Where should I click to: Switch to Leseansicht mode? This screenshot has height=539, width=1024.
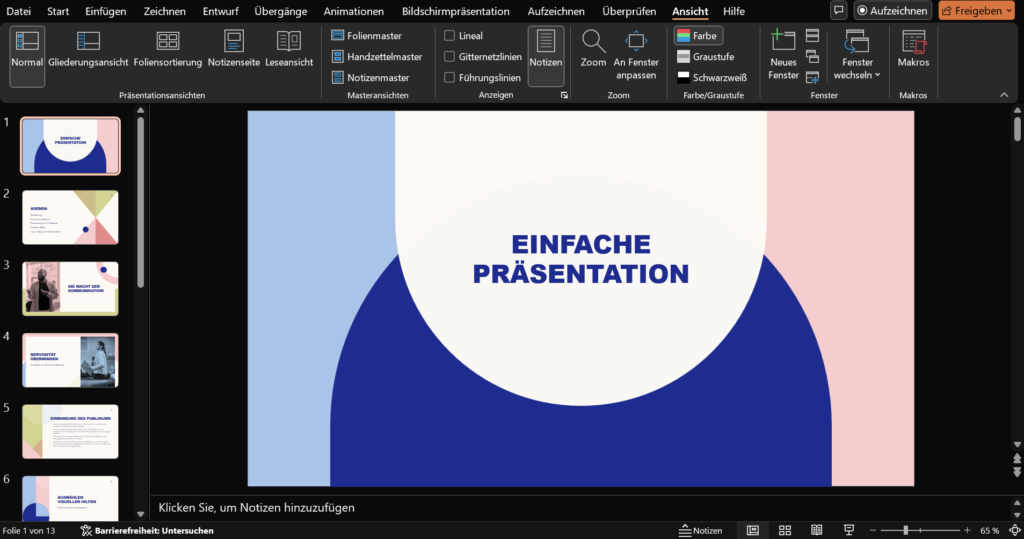[289, 50]
